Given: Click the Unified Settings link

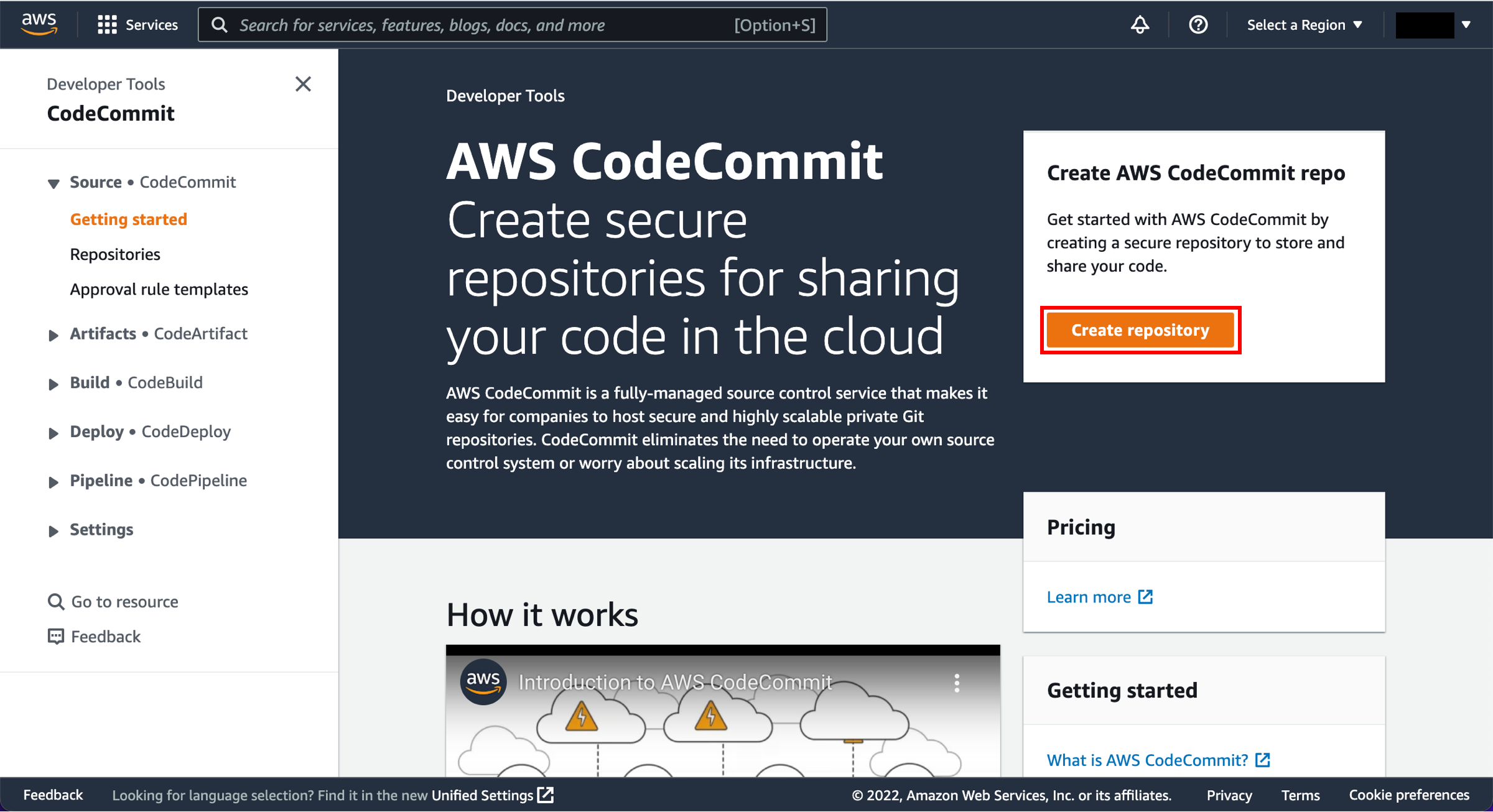Looking at the screenshot, I should (482, 795).
